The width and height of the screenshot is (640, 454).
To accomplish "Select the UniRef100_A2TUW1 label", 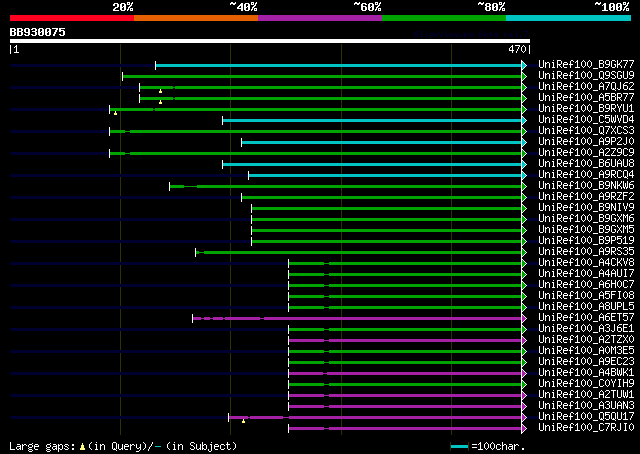I will (x=586, y=395).
